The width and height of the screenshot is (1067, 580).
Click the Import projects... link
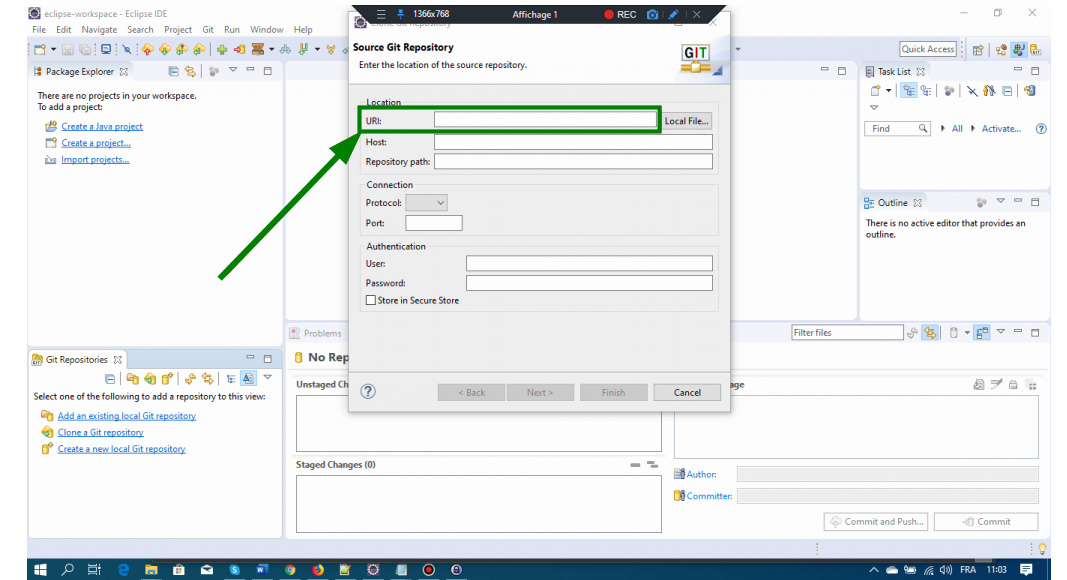pos(95,160)
